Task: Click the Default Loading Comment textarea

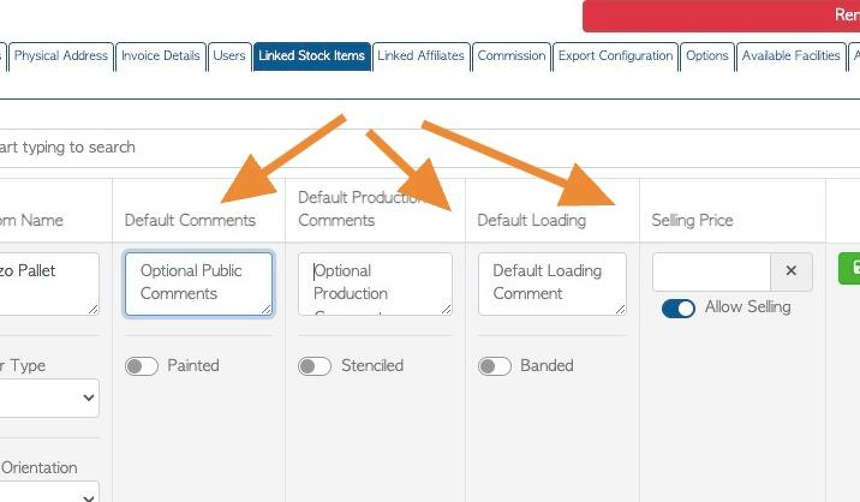Action: coord(552,284)
